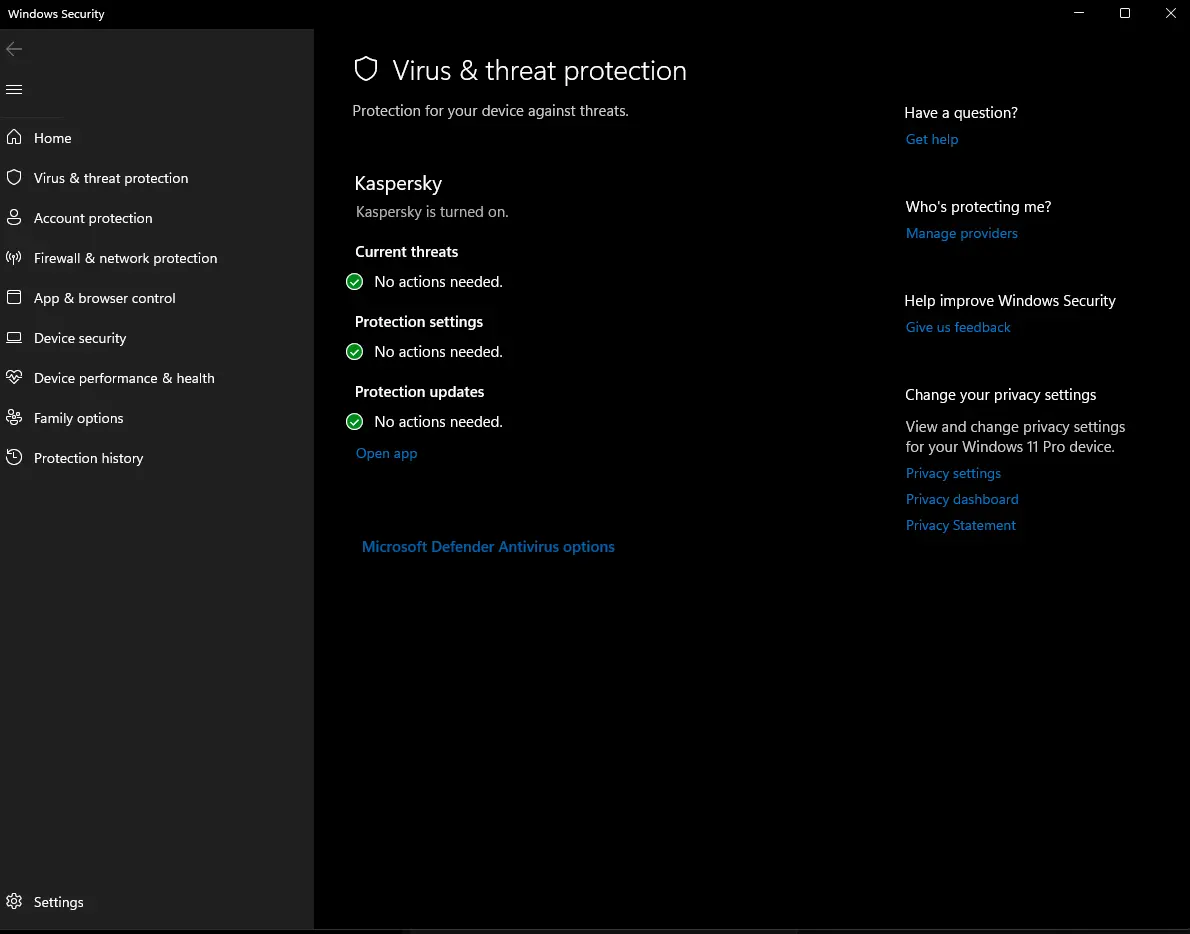The height and width of the screenshot is (934, 1190).
Task: Open Family options page
Action: (x=78, y=418)
